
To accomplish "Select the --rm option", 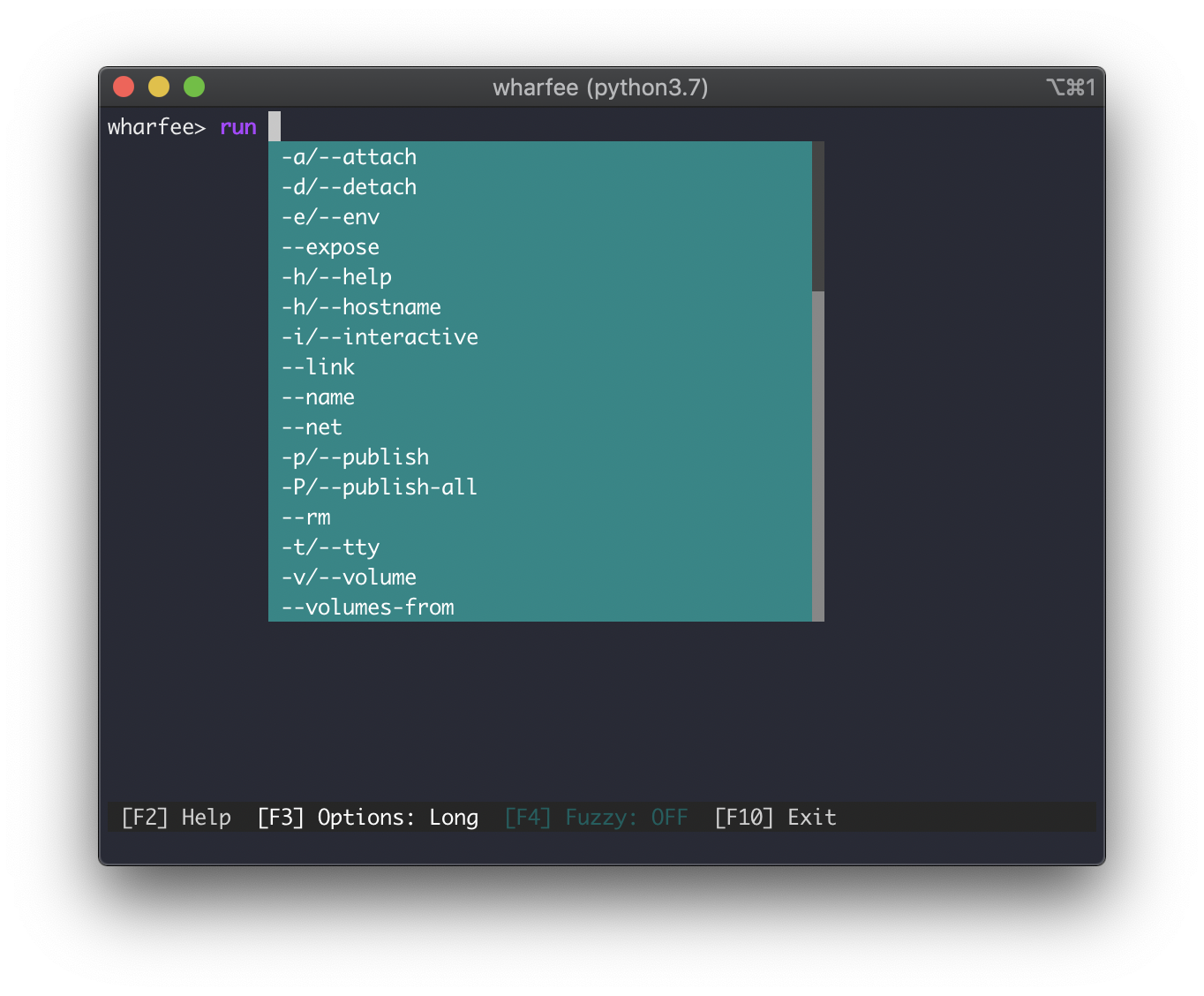I will [539, 517].
